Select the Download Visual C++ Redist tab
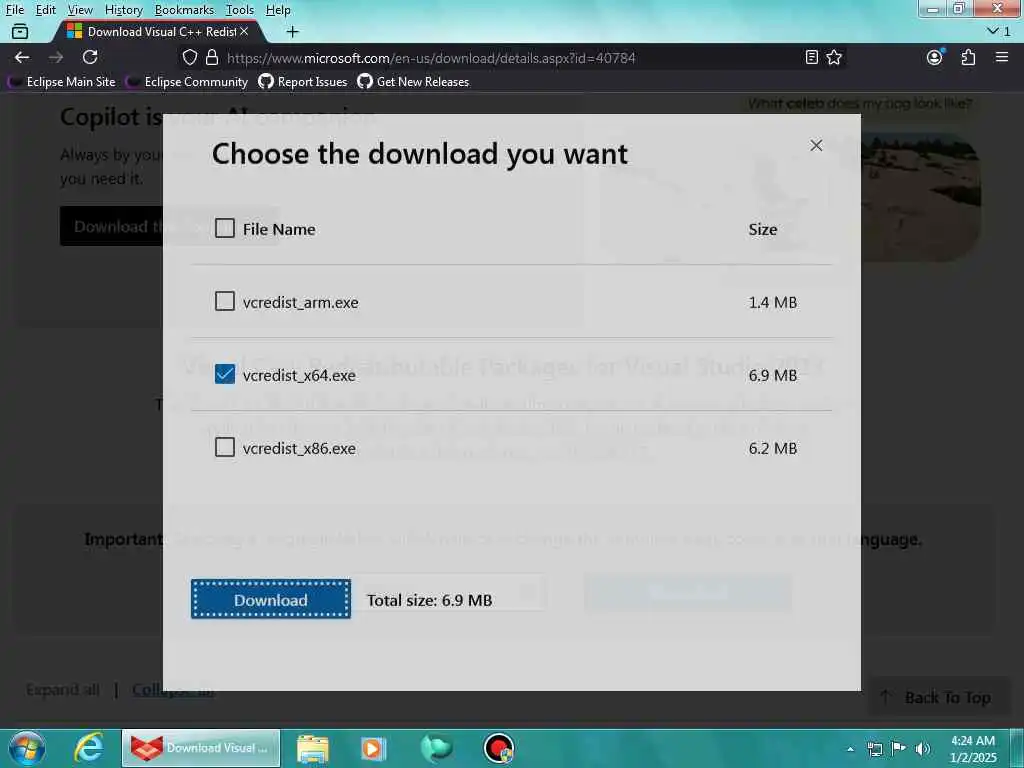This screenshot has height=768, width=1024. coord(158,31)
